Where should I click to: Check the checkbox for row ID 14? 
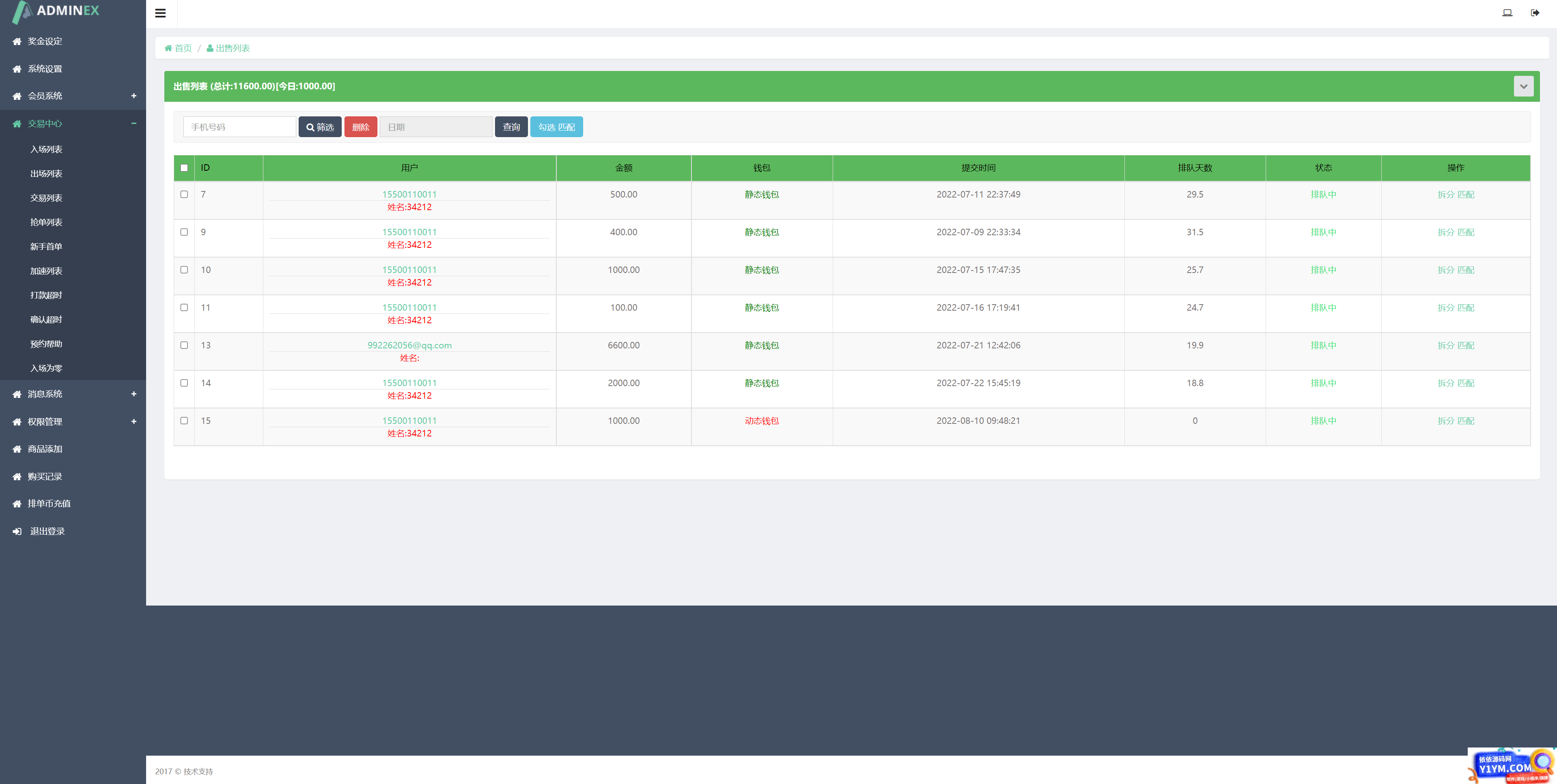coord(184,383)
